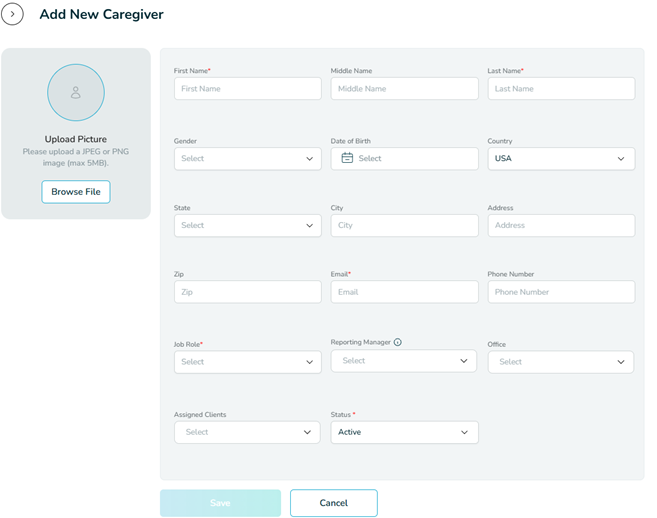Open the Reporting Manager dropdown
Image resolution: width=657 pixels, height=518 pixels.
coord(403,361)
